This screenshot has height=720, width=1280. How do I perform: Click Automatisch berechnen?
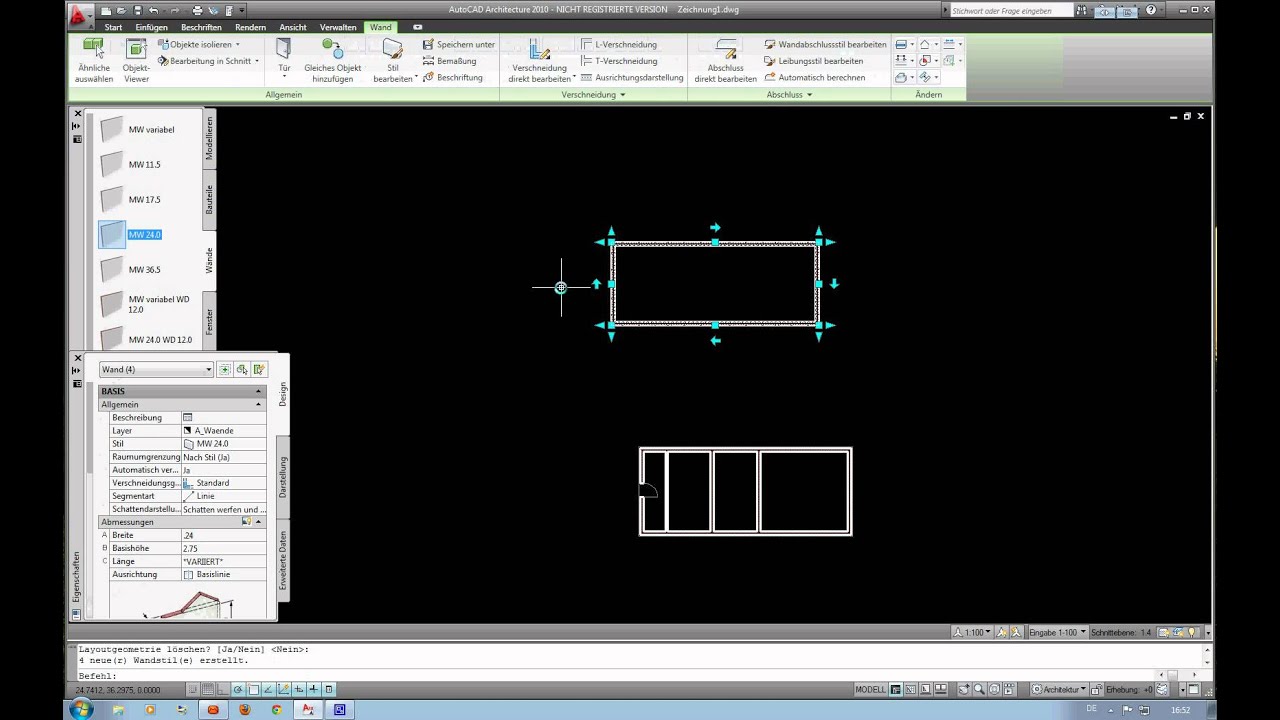click(814, 77)
